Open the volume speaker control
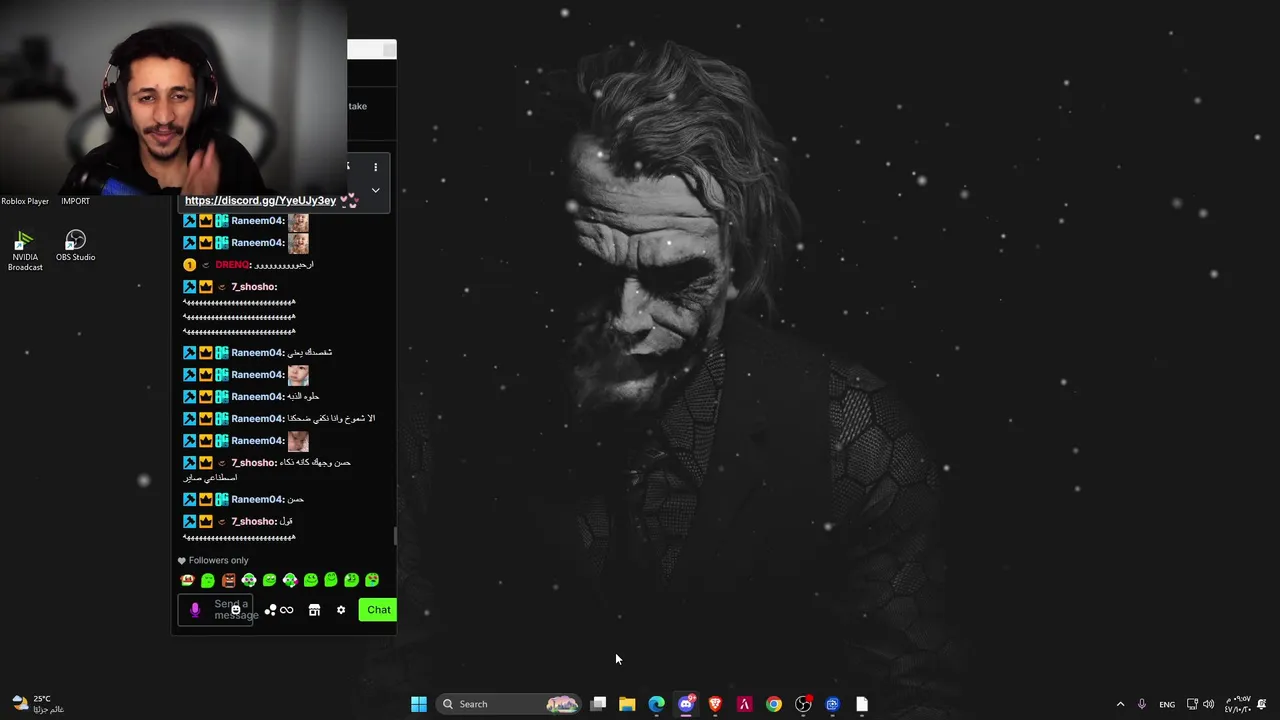The image size is (1280, 720). click(x=1209, y=704)
